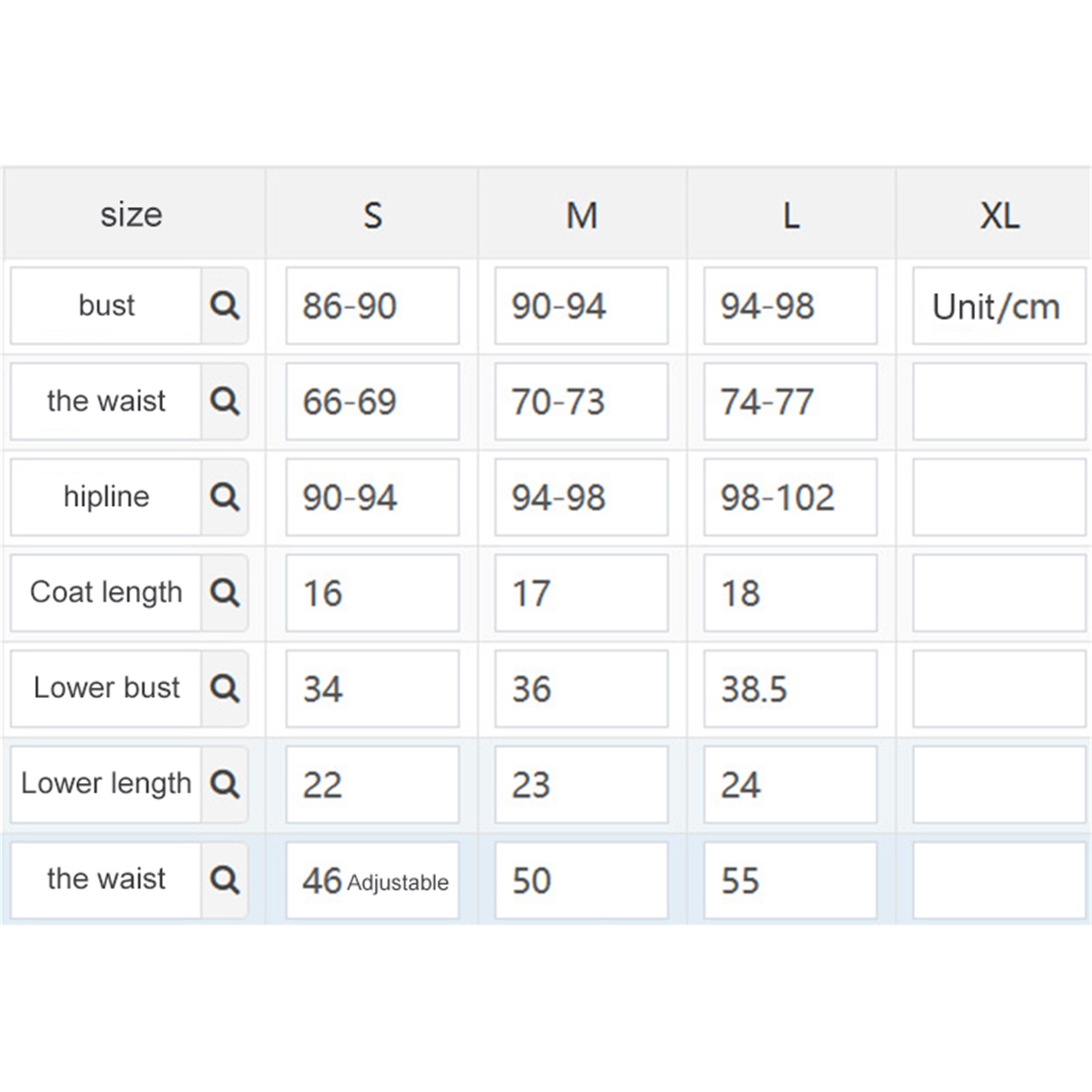Click the Lower length M field showing 23

[581, 784]
